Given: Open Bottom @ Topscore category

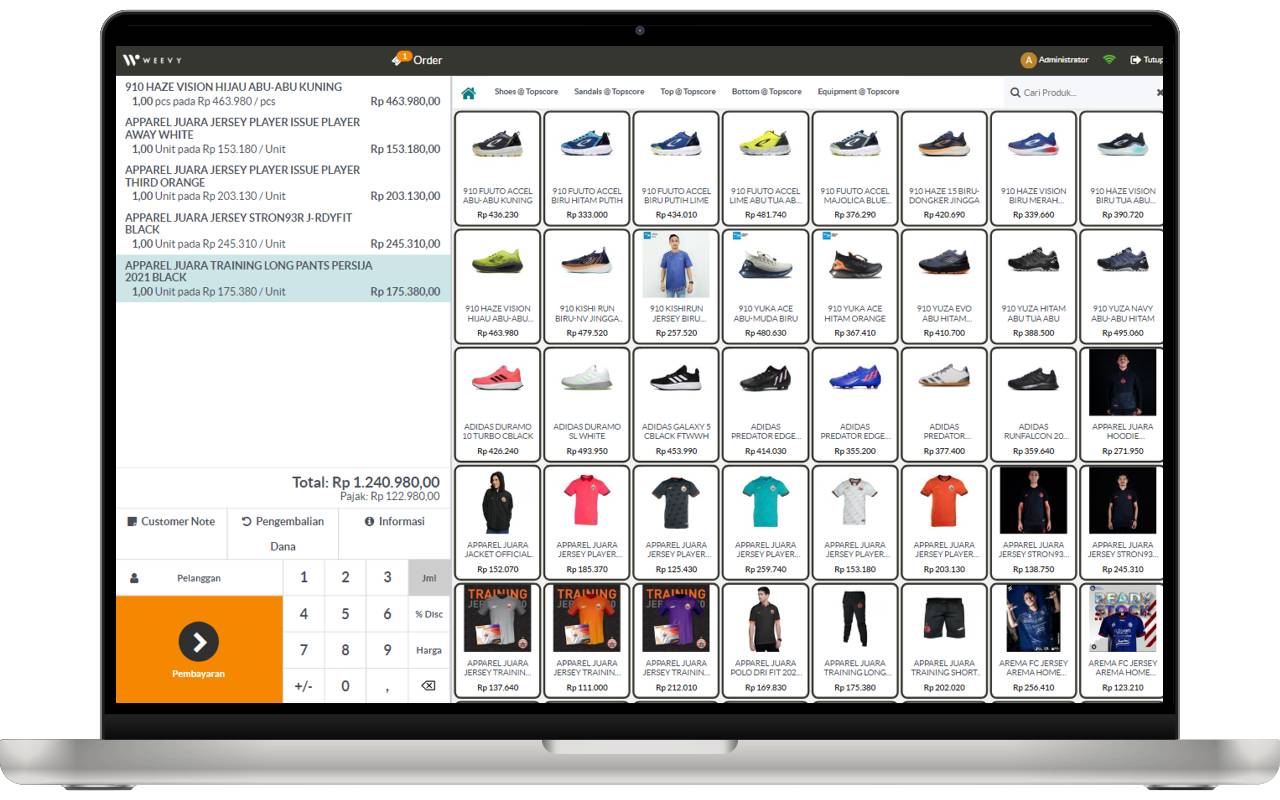Looking at the screenshot, I should pos(766,92).
